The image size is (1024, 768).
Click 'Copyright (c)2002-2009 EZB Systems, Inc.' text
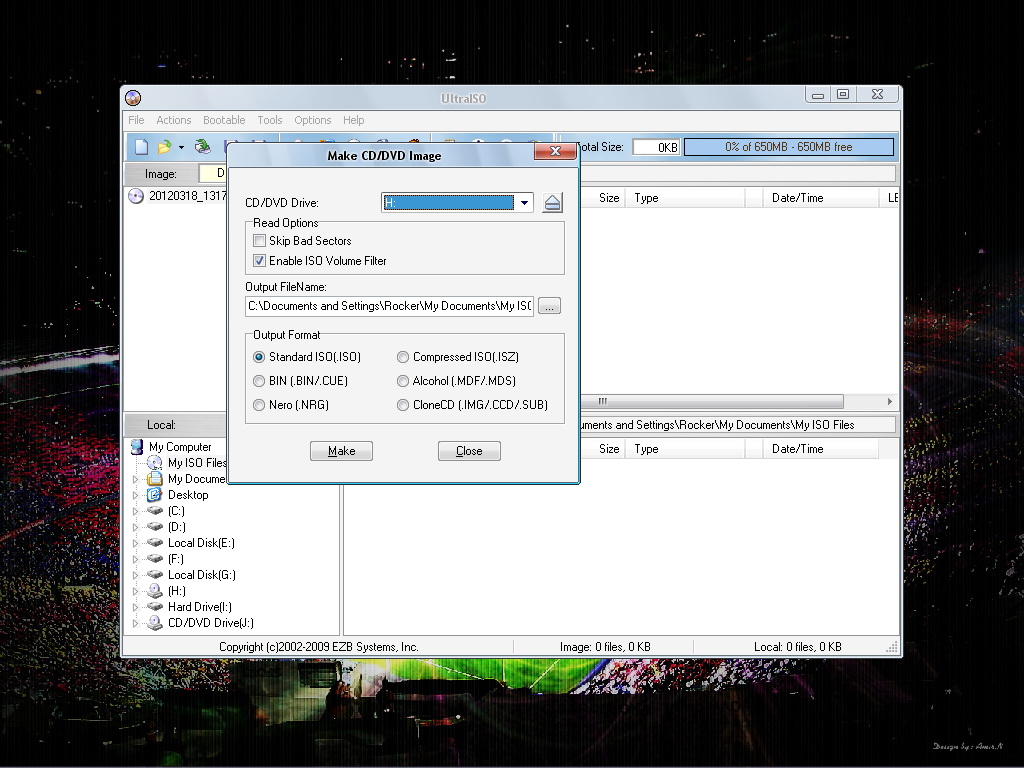pos(319,647)
